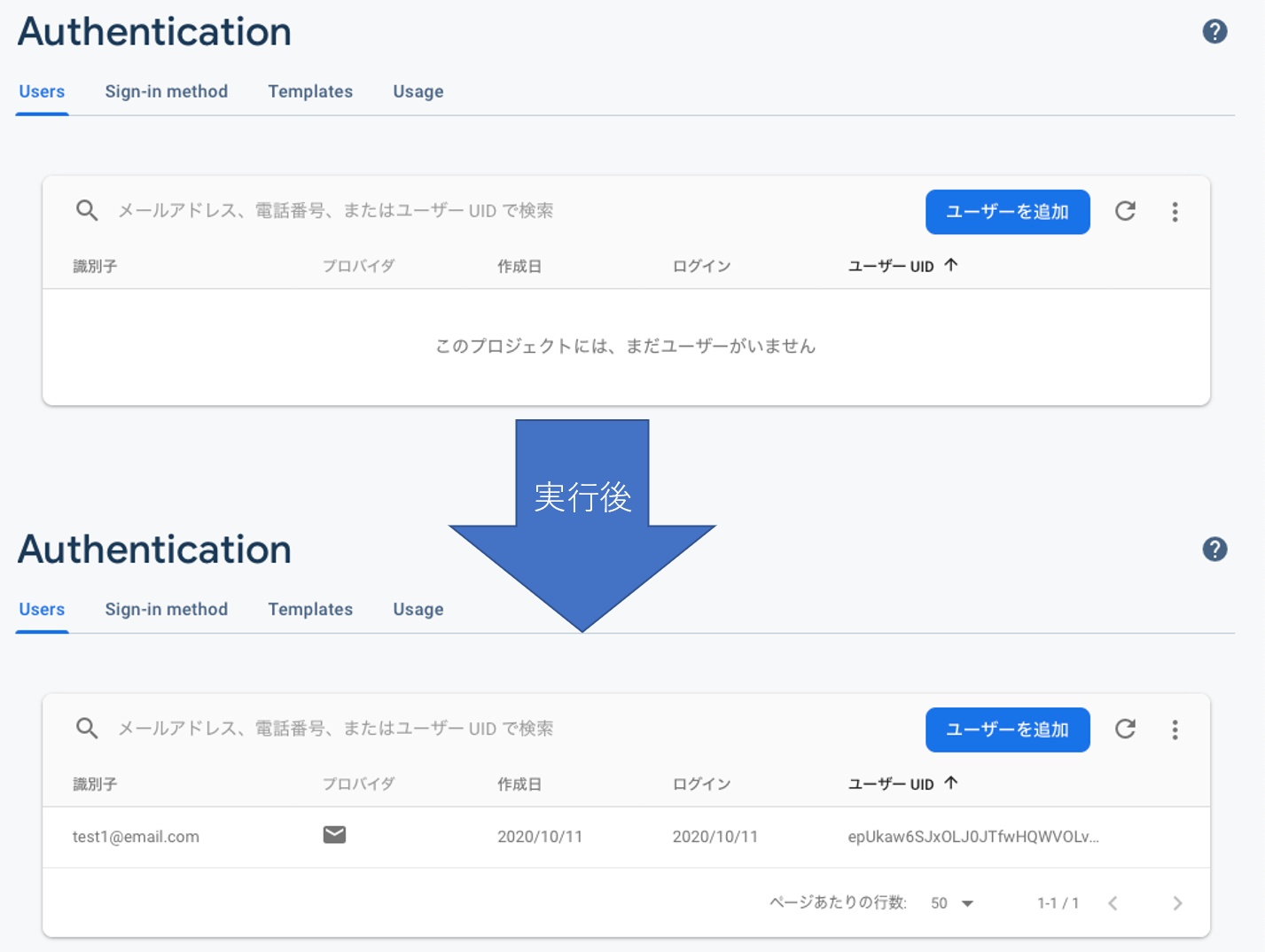Screen dimensions: 1265x952
Task: Click ログイン column header in lower table
Action: [x=701, y=784]
